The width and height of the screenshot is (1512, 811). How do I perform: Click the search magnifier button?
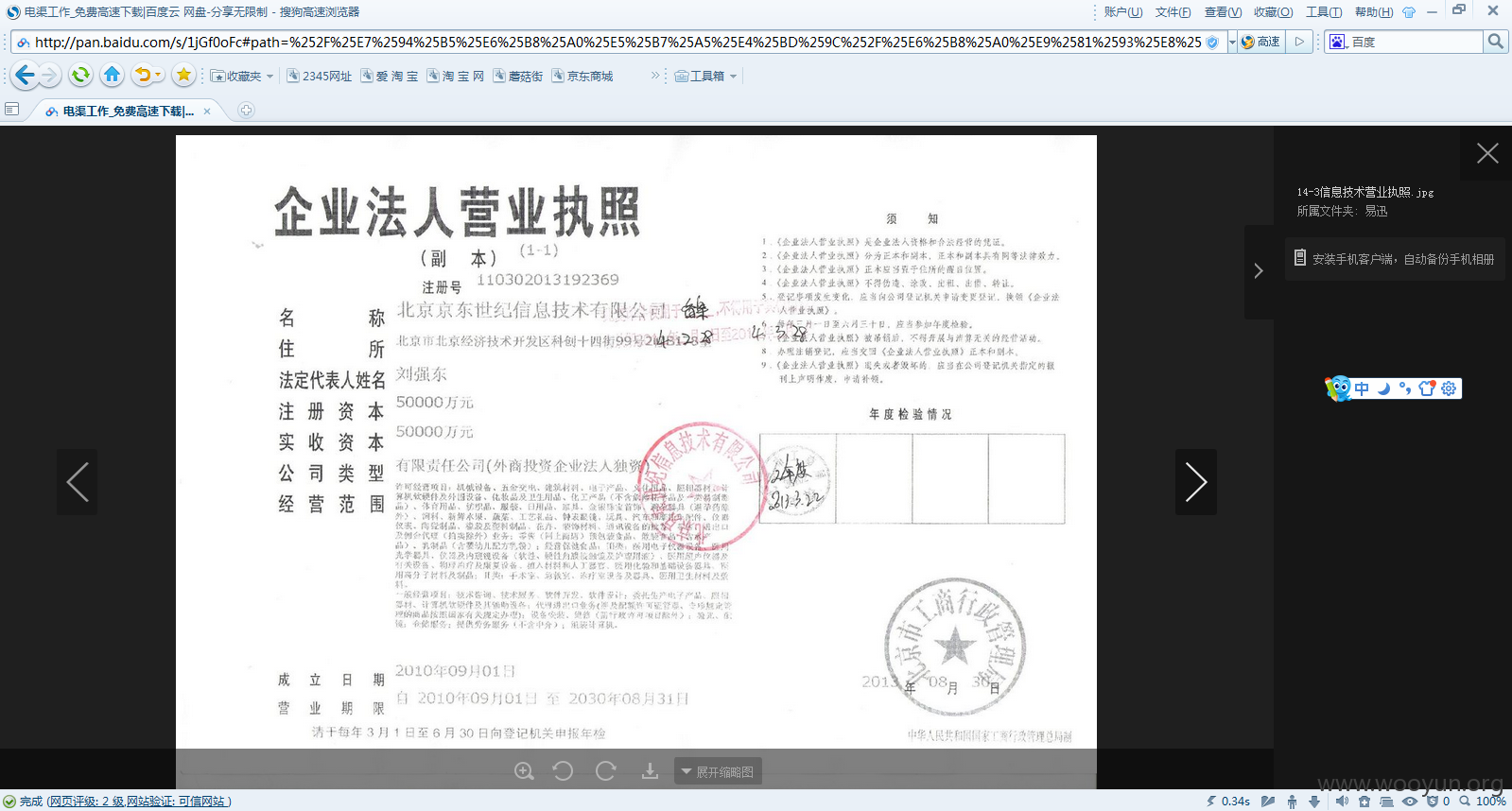pos(1495,42)
